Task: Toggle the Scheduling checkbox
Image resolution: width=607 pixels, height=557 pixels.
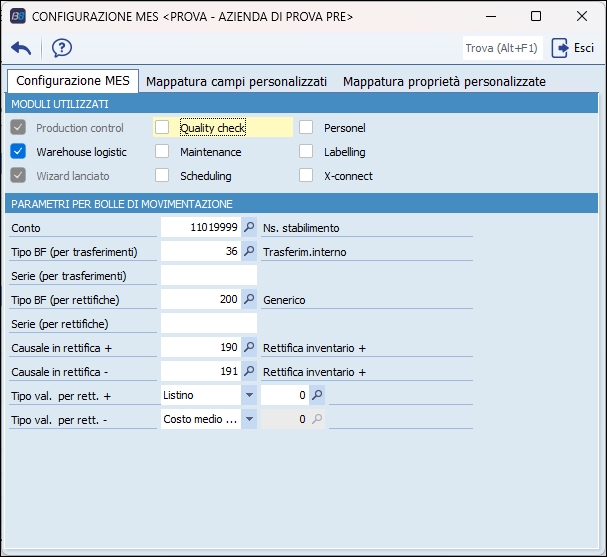Action: point(162,176)
